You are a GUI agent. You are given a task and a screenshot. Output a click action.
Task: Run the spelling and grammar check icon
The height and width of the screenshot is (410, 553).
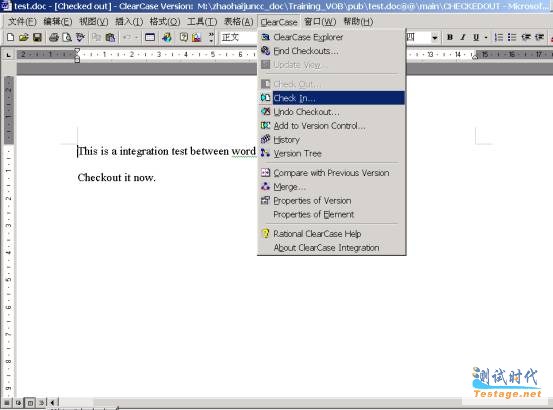coord(80,37)
